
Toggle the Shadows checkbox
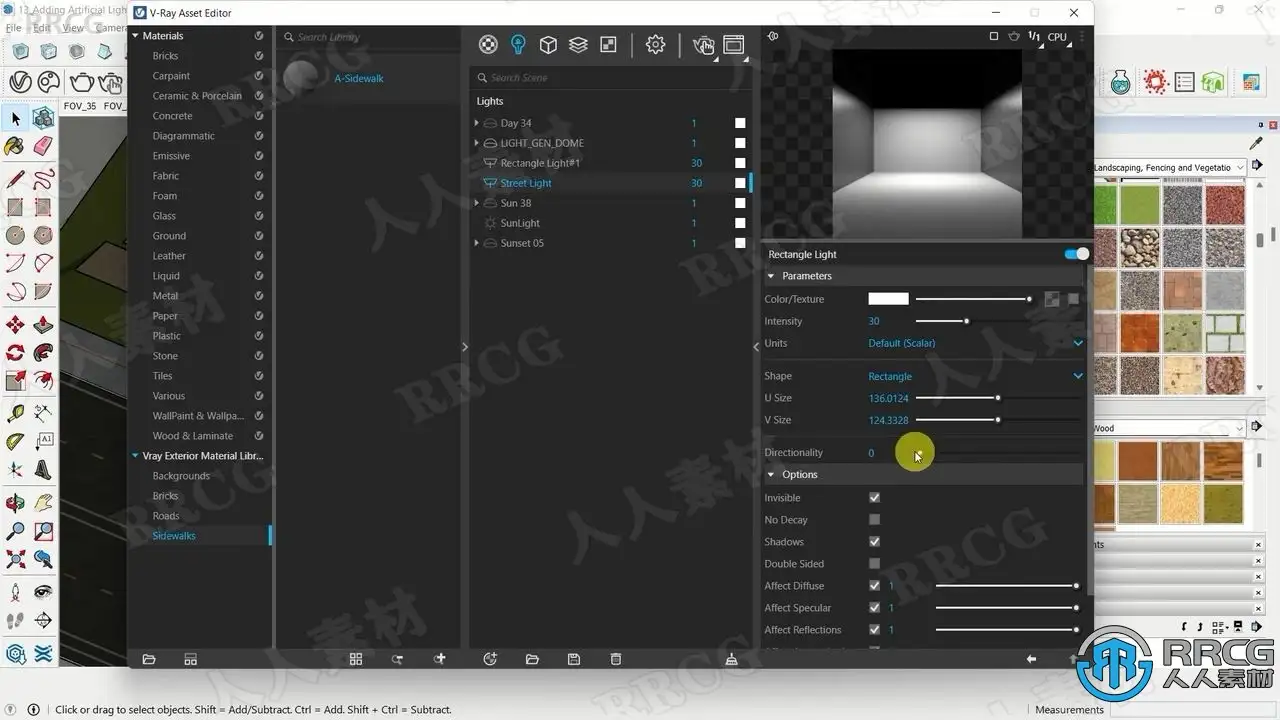[x=875, y=542]
